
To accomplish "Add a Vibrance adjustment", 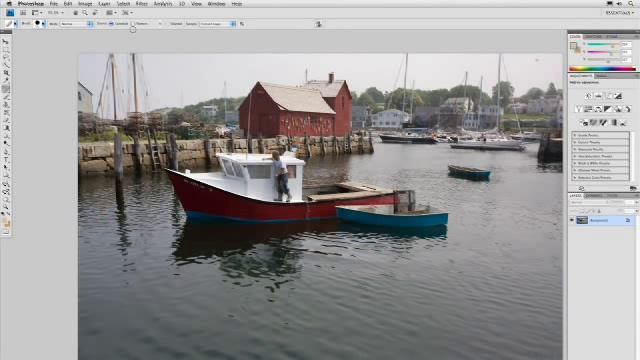I will (x=578, y=109).
